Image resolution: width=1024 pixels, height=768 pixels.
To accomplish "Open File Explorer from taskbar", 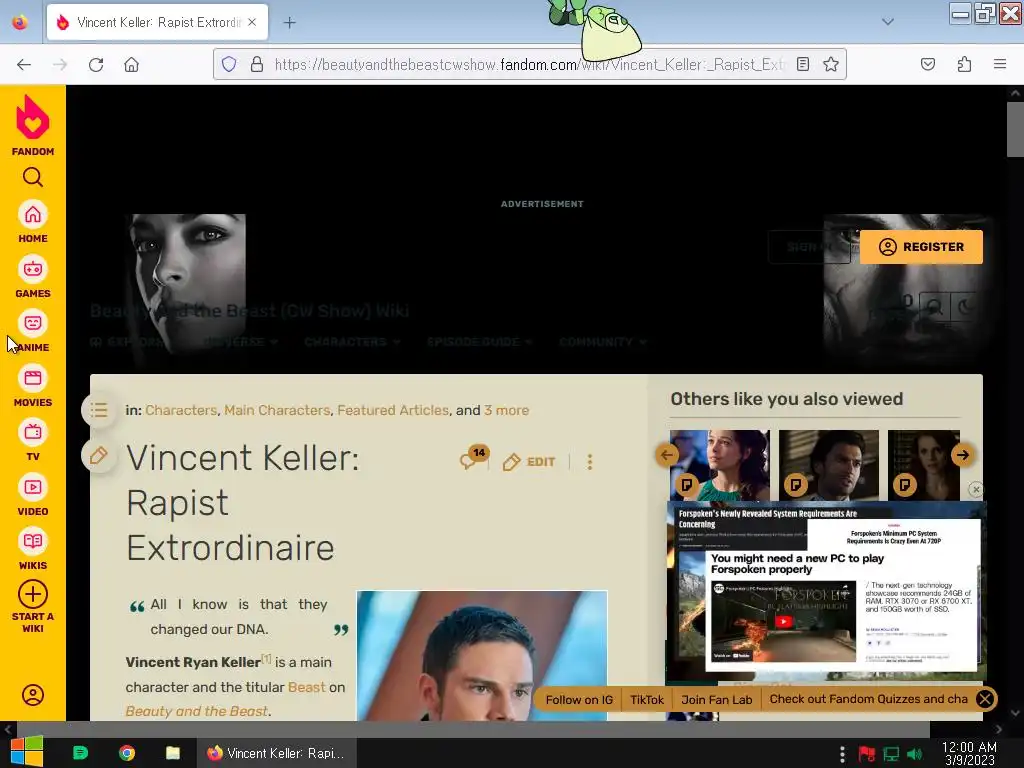I will pos(172,753).
